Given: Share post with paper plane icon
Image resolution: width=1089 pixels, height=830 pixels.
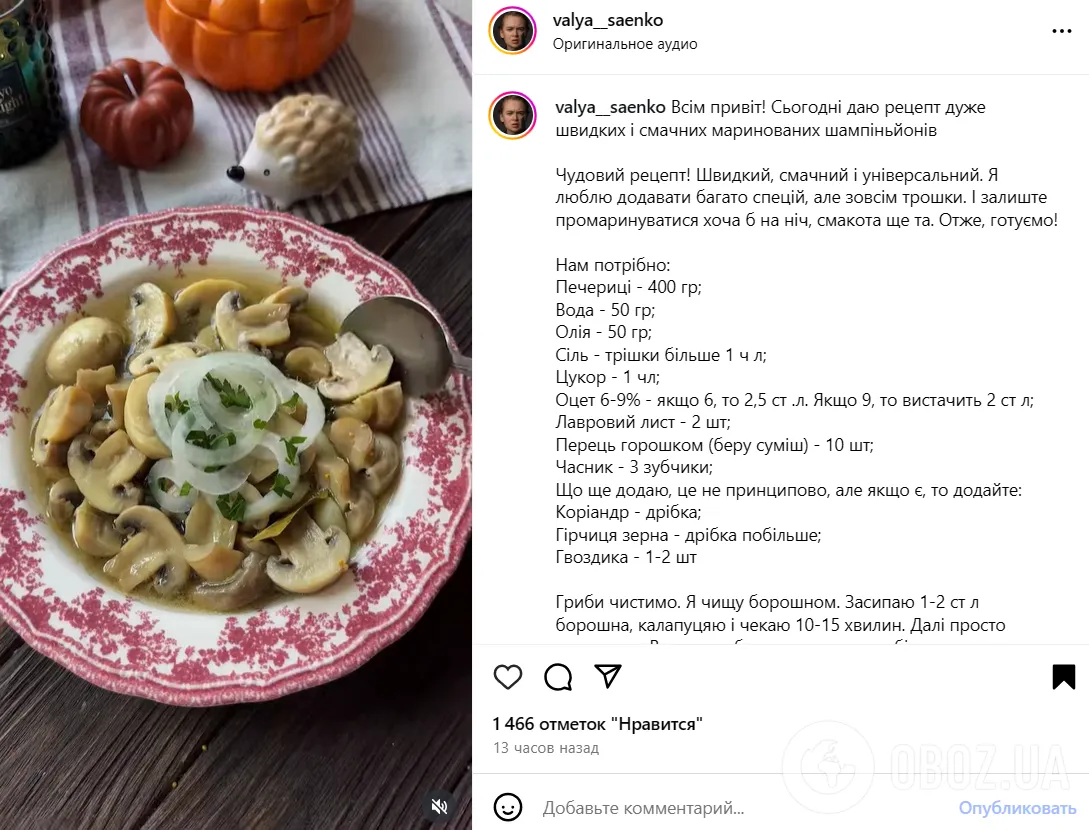Looking at the screenshot, I should (x=608, y=676).
